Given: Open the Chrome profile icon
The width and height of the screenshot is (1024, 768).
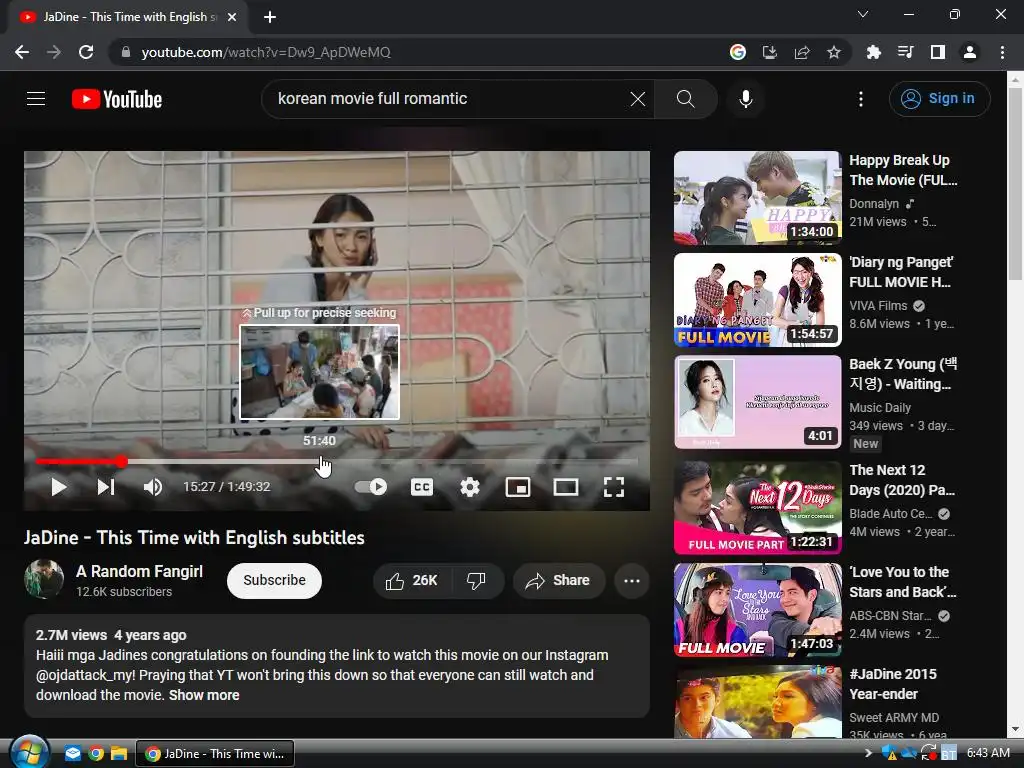Looking at the screenshot, I should 970,52.
